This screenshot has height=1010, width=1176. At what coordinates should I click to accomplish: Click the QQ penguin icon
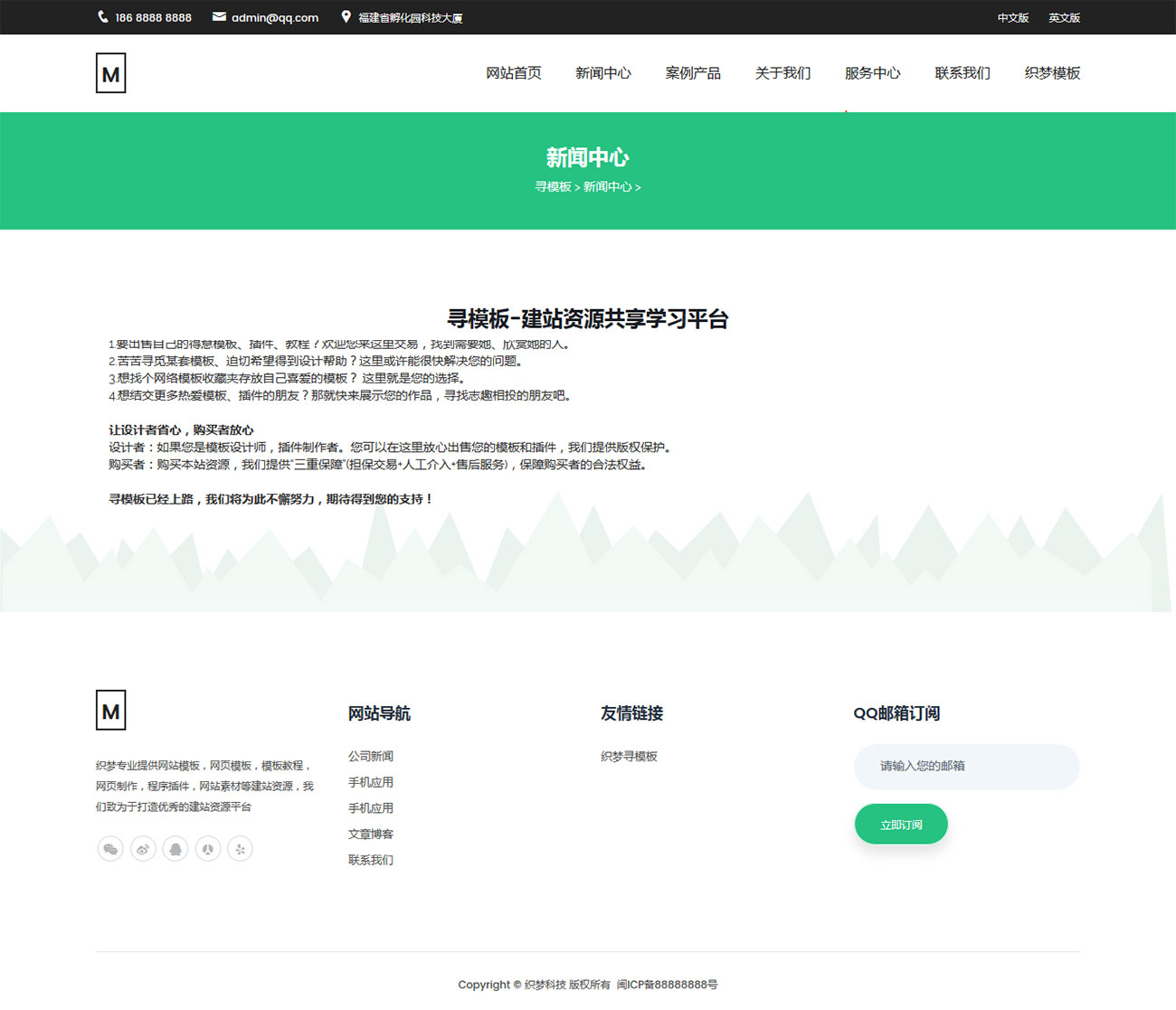175,849
